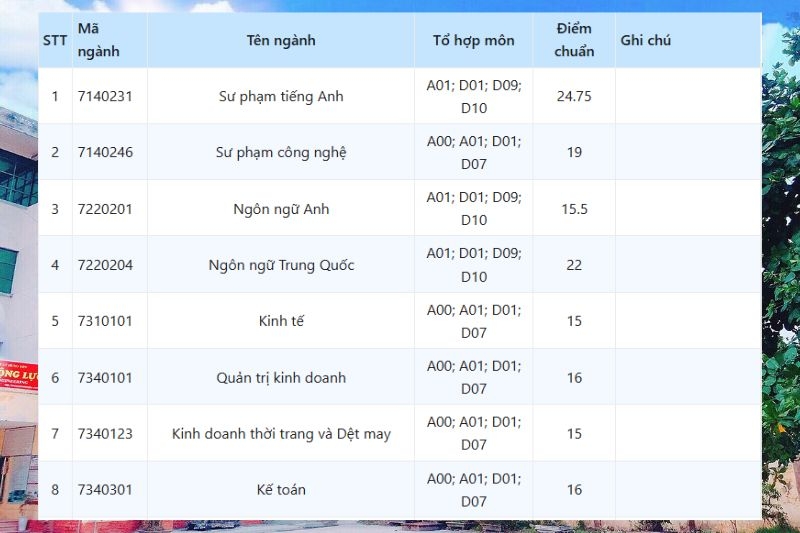Click score 15.5
This screenshot has width=800, height=533.
[574, 209]
